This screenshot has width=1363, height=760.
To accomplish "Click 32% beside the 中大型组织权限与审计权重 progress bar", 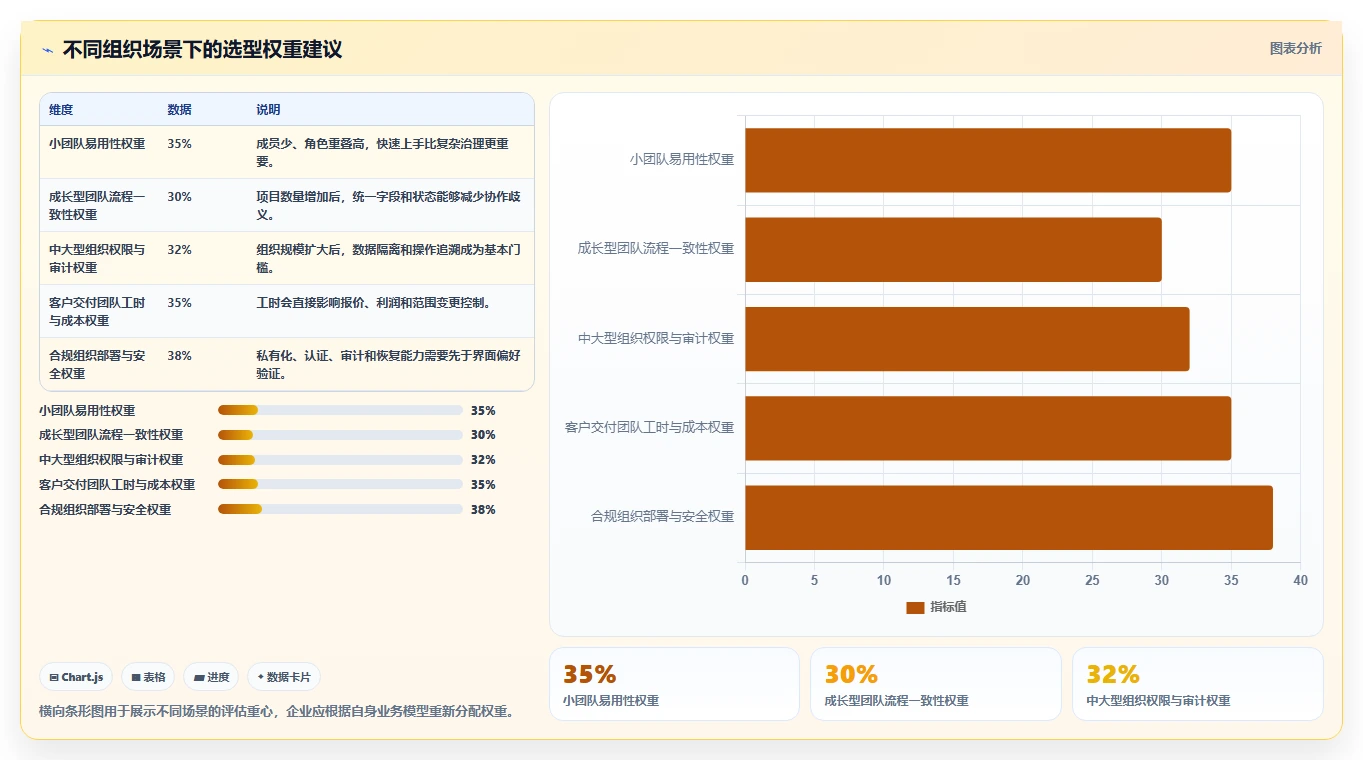I will [x=483, y=460].
